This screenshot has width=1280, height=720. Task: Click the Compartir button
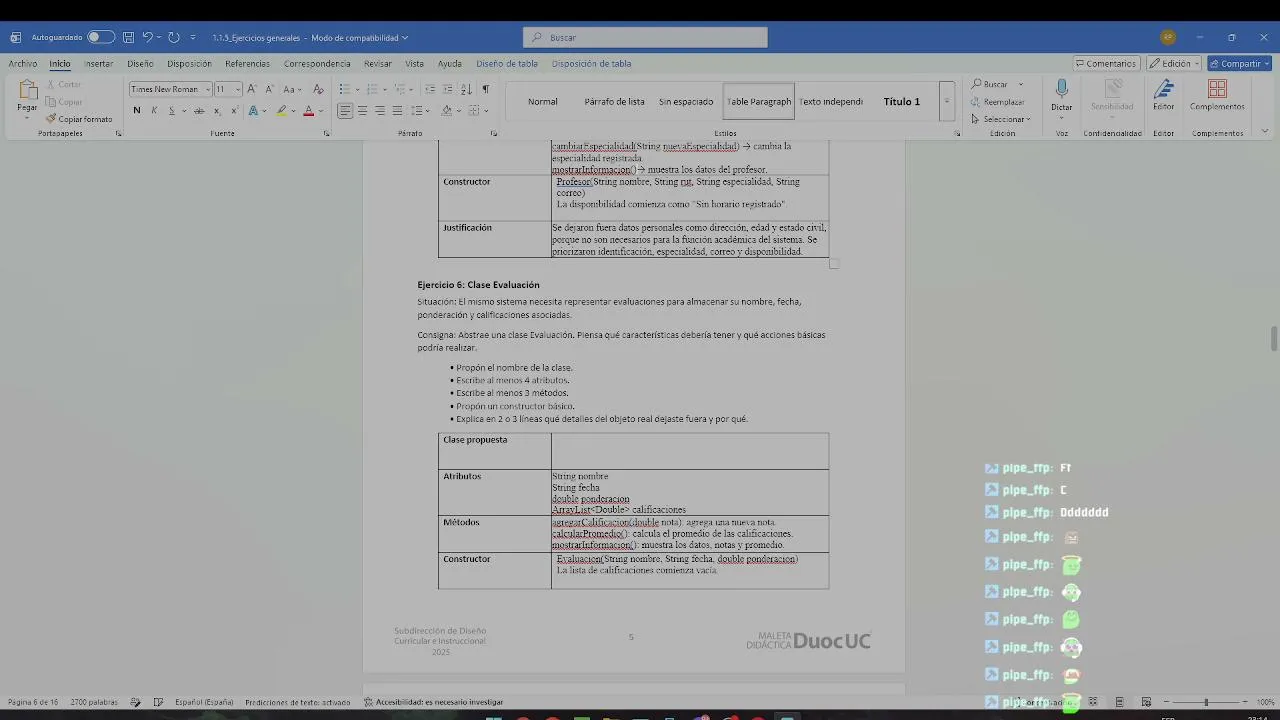1239,63
